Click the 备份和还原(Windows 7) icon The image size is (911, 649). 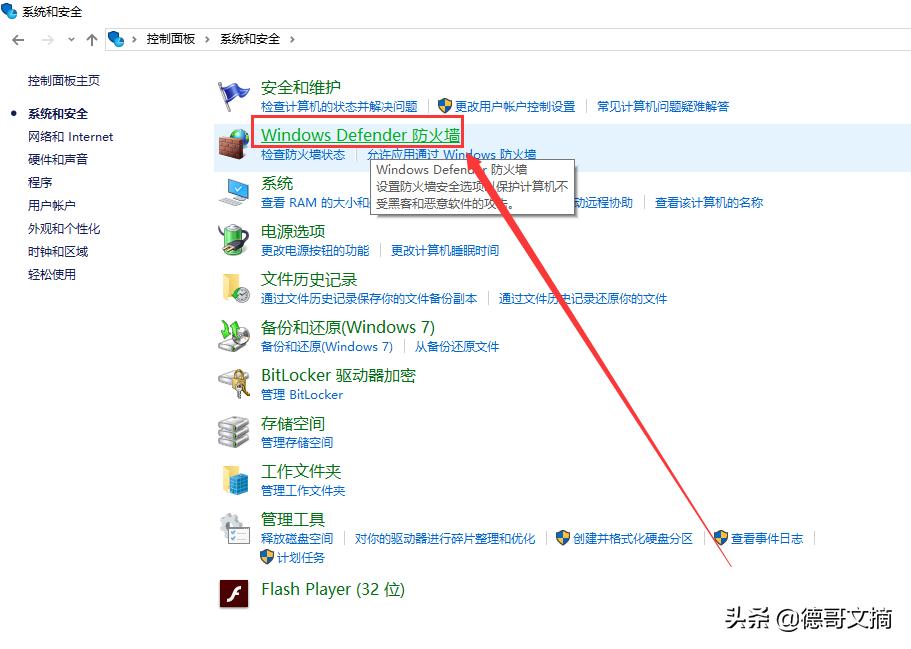(234, 335)
